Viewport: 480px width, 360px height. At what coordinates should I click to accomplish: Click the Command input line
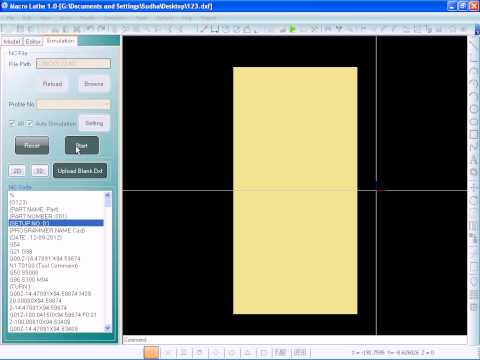click(295, 340)
